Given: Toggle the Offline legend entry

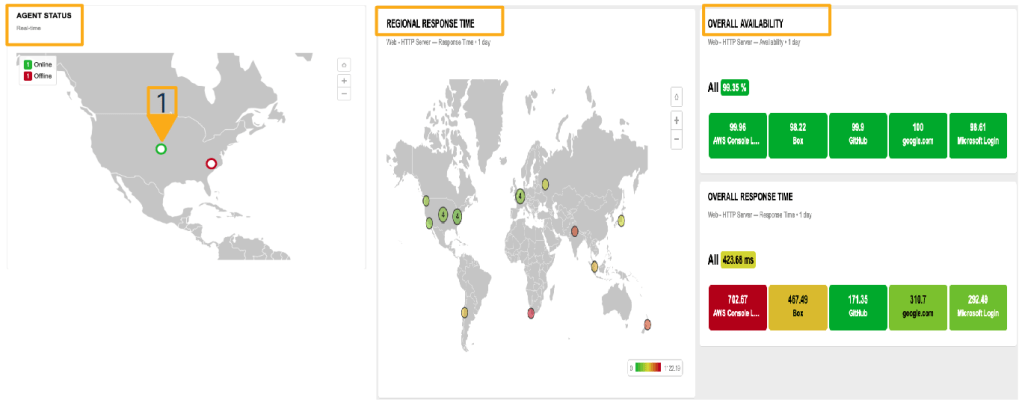Looking at the screenshot, I should coord(37,76).
